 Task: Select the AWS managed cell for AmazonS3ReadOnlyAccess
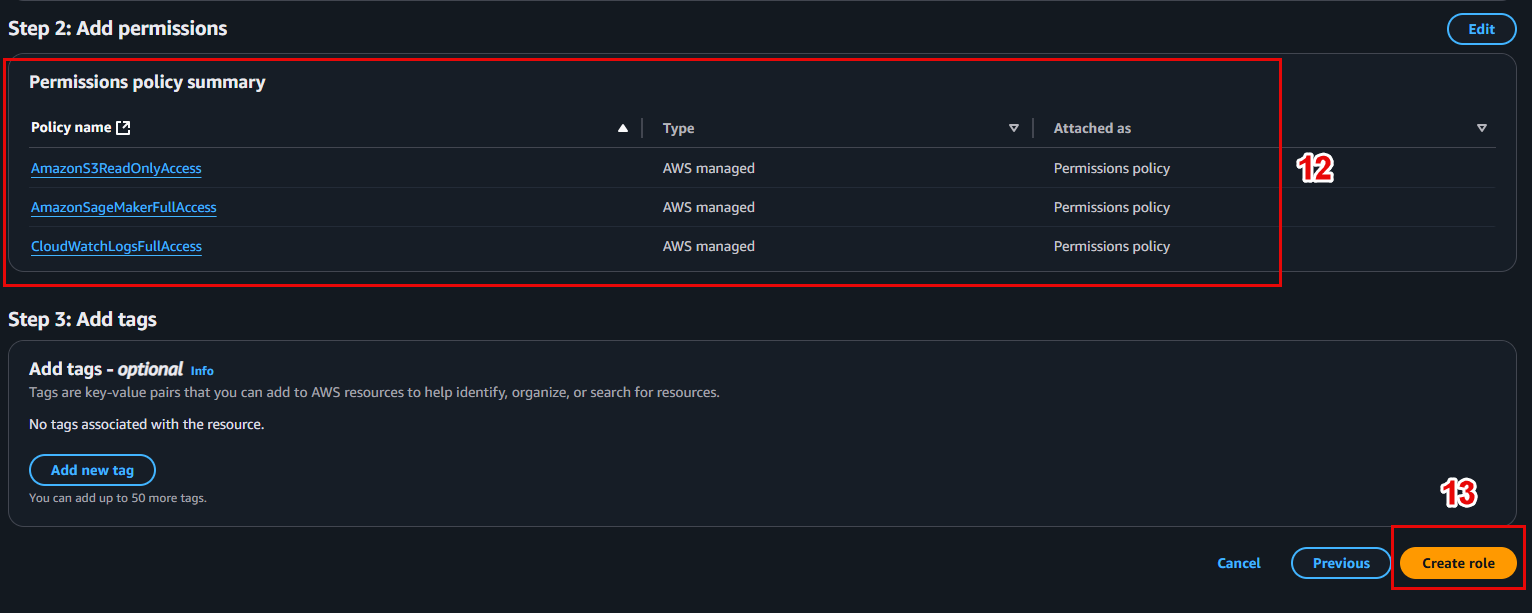[x=709, y=168]
